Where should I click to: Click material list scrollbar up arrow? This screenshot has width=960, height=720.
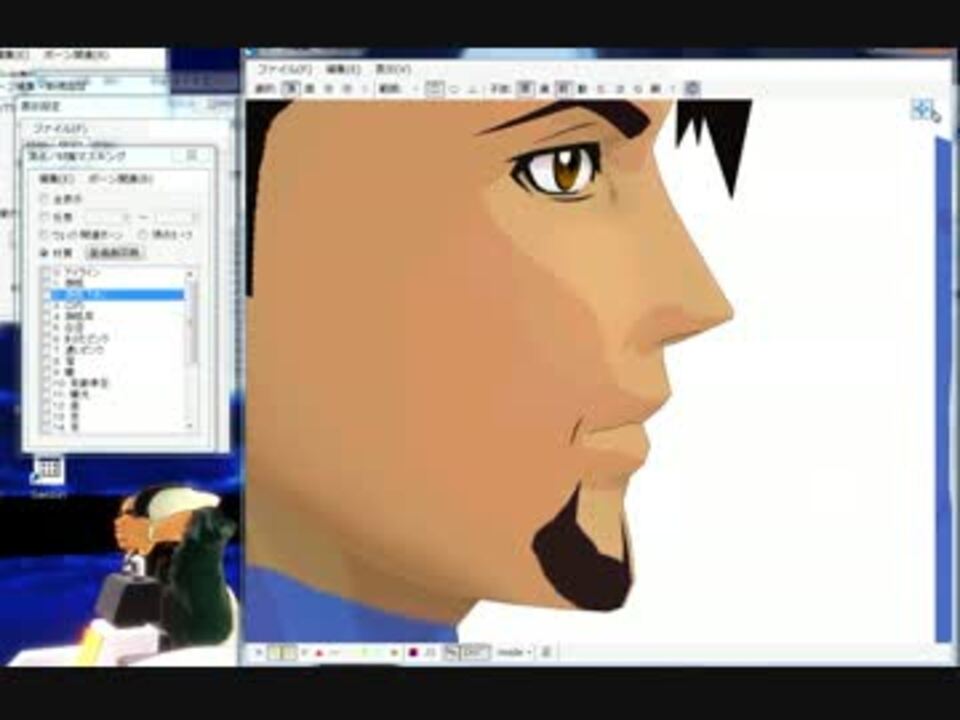[x=190, y=274]
